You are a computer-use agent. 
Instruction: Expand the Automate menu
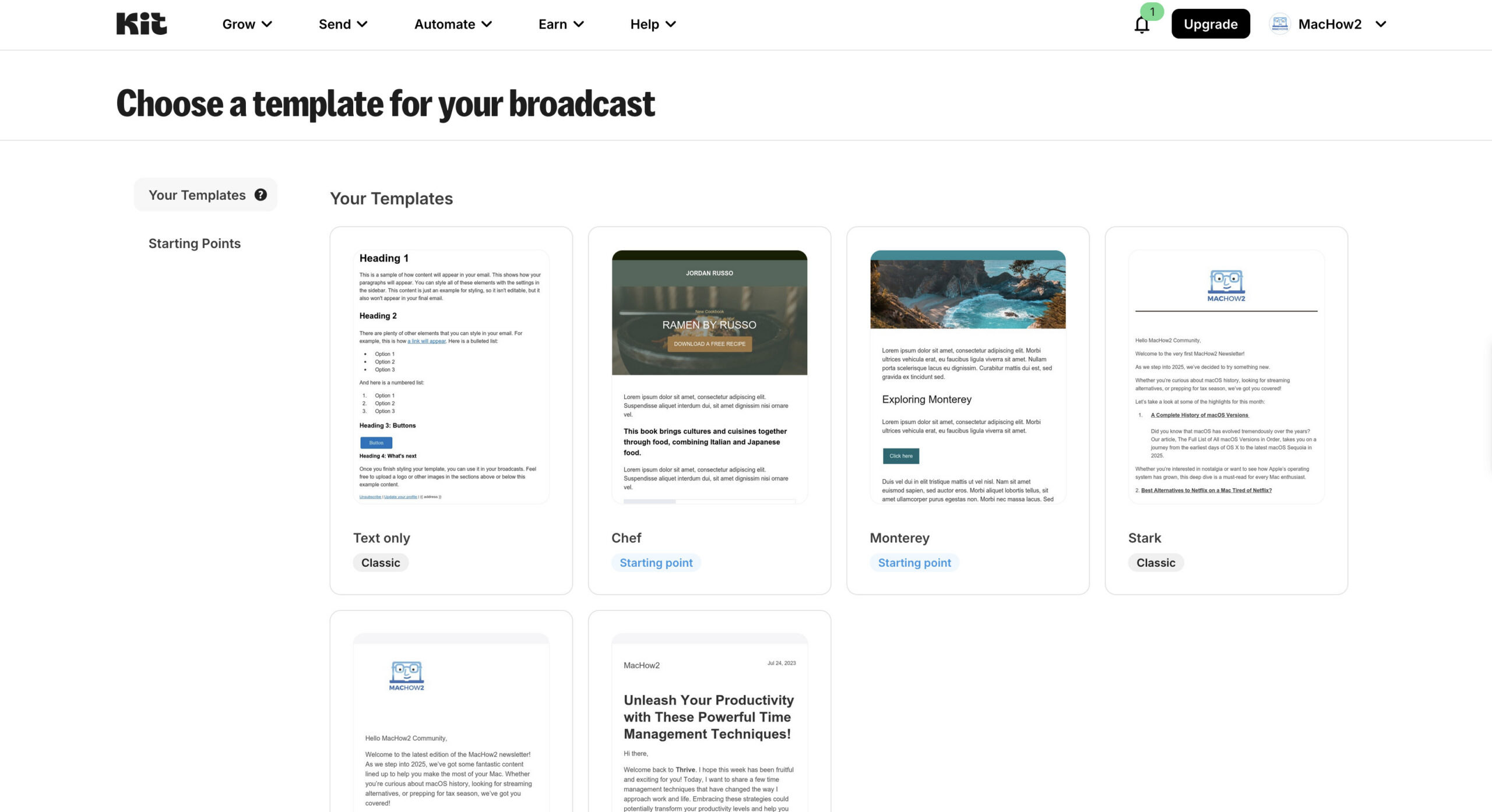453,24
